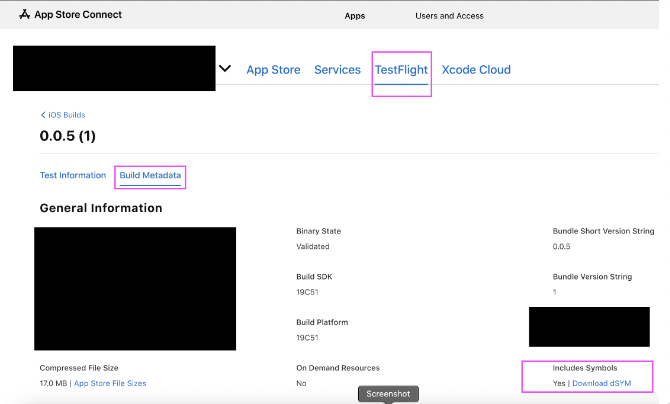The width and height of the screenshot is (670, 404).
Task: Click the Includes Symbols label
Action: 585,368
